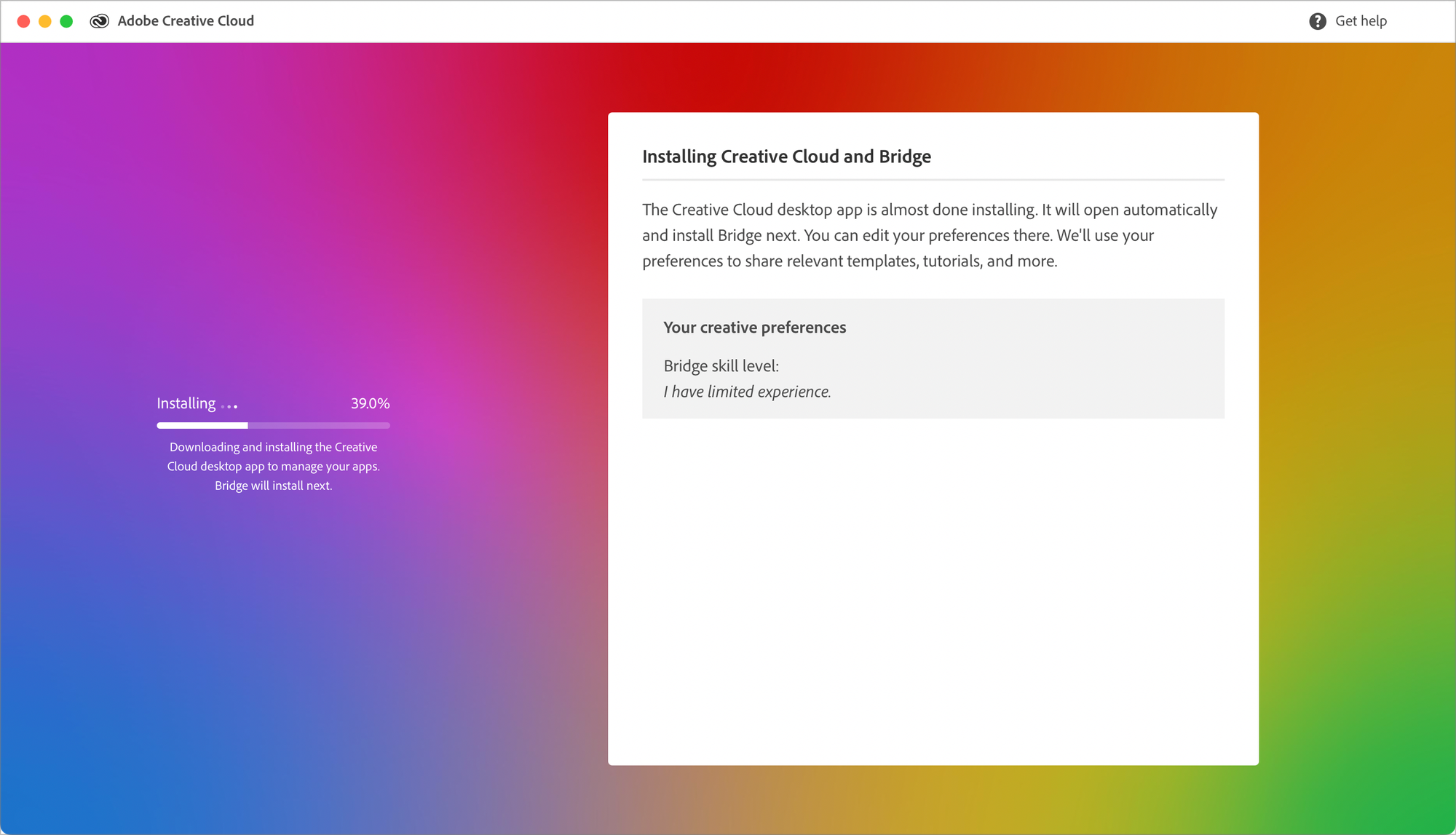Screen dimensions: 1456x835
Task: Click the Your creative preferences section
Action: click(x=755, y=327)
